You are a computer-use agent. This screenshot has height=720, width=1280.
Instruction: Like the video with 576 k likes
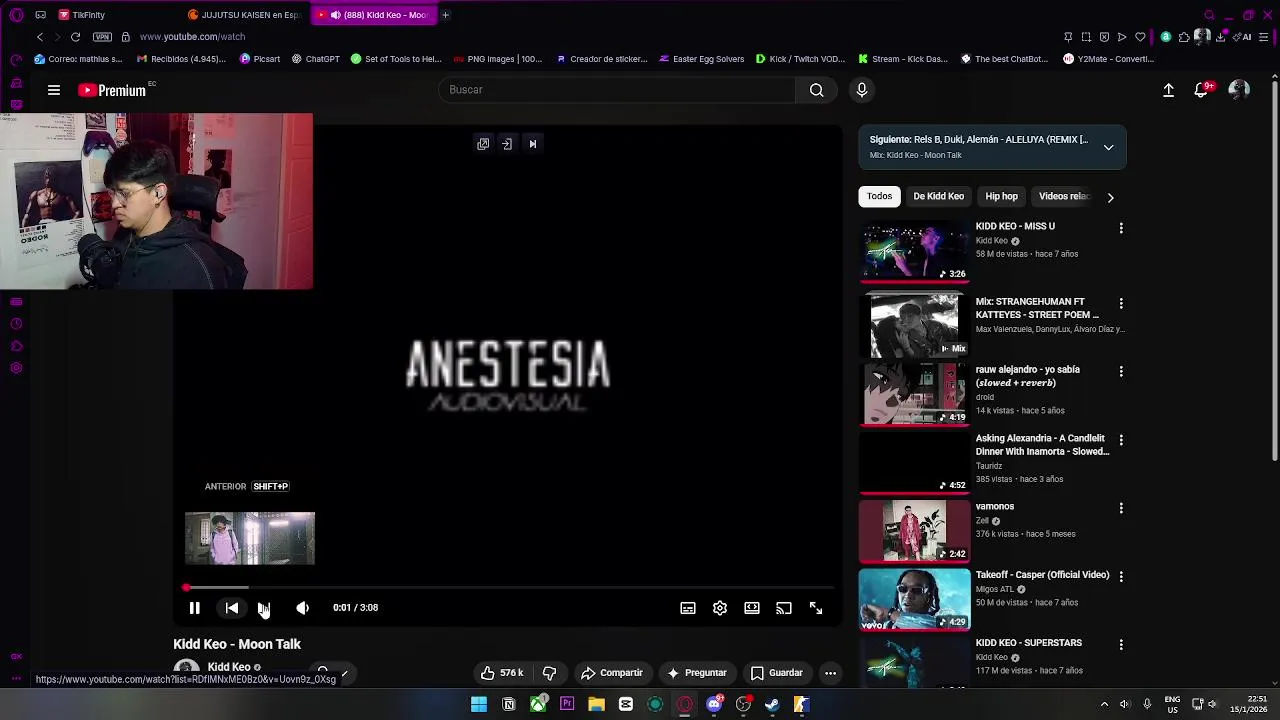click(502, 673)
